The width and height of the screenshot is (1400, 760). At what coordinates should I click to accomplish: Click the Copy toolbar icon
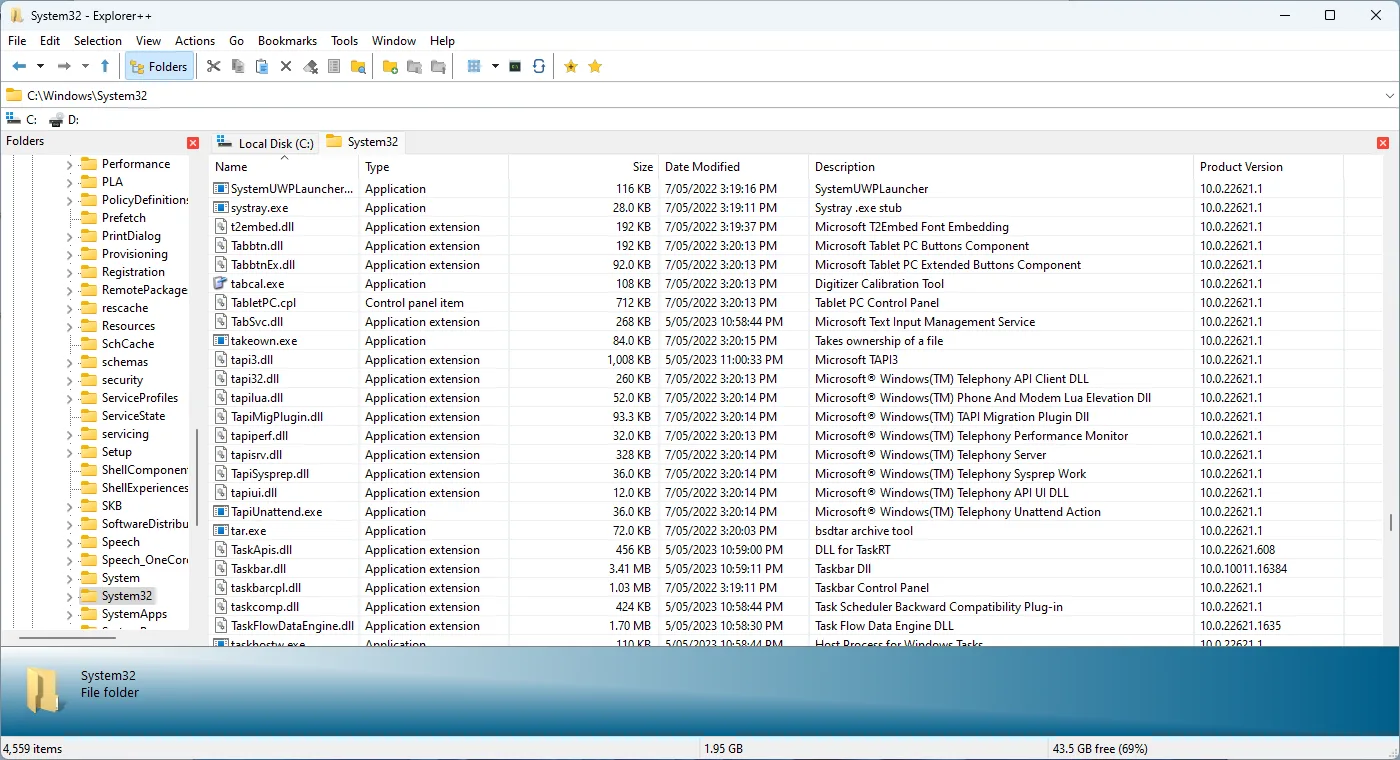[x=238, y=66]
